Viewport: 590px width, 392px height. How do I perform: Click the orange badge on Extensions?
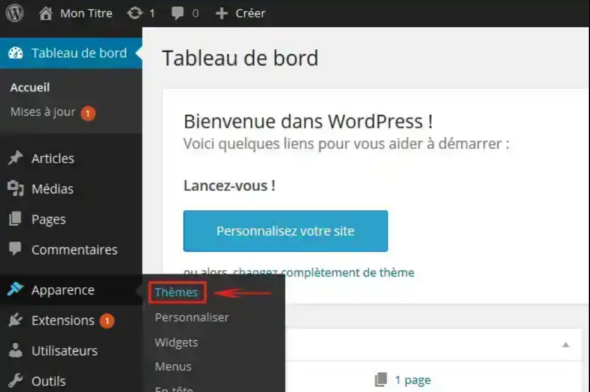click(107, 321)
